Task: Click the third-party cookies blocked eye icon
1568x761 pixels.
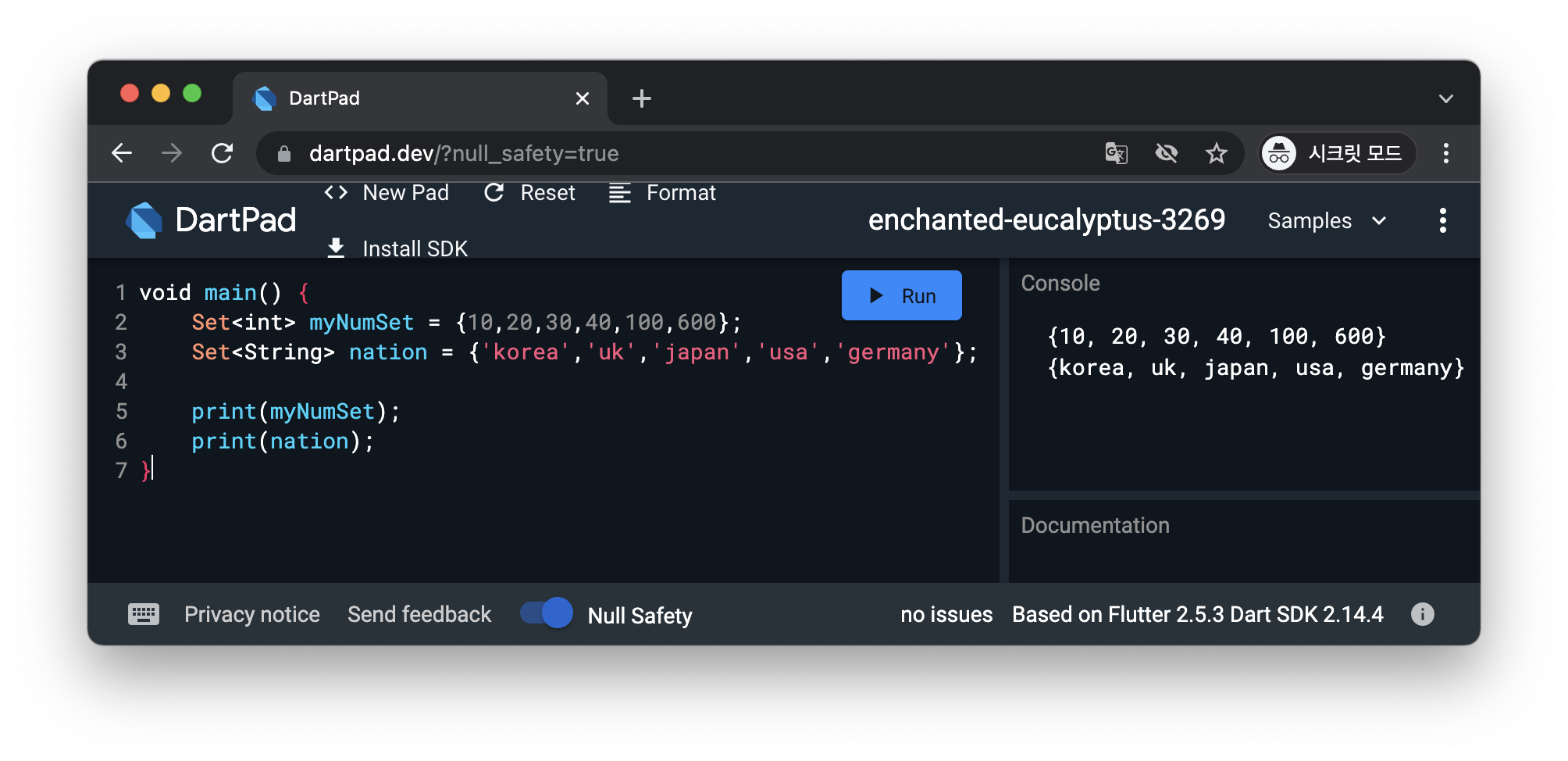Action: pyautogui.click(x=1167, y=153)
